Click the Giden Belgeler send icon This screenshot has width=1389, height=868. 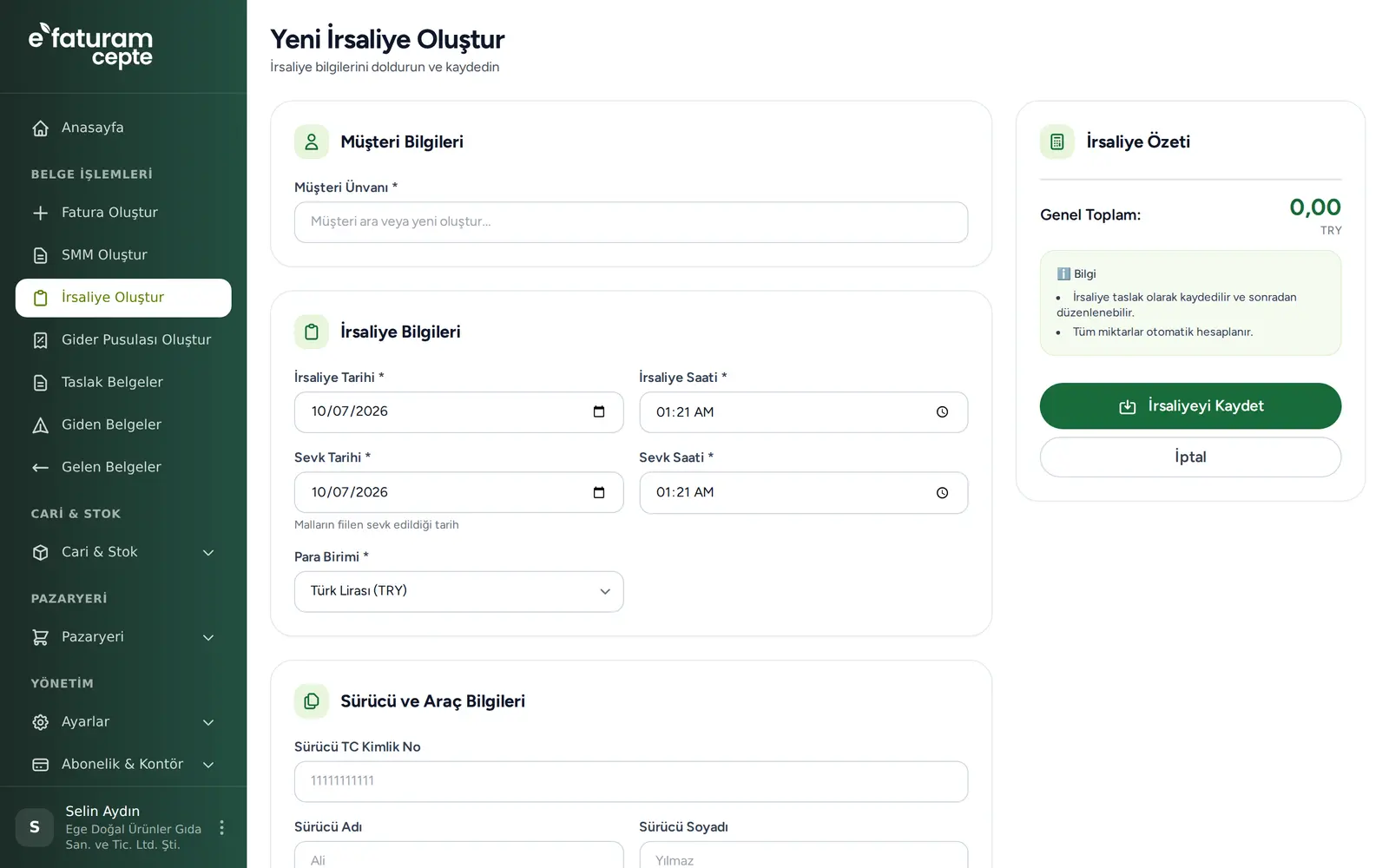(x=40, y=425)
